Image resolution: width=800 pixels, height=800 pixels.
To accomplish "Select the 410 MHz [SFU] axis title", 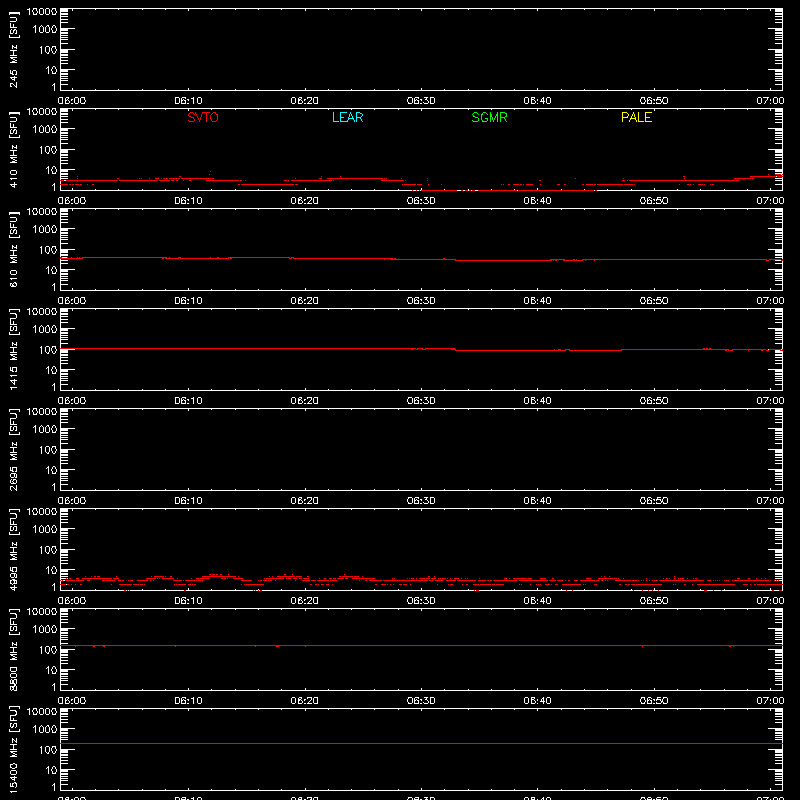I will pyautogui.click(x=13, y=149).
